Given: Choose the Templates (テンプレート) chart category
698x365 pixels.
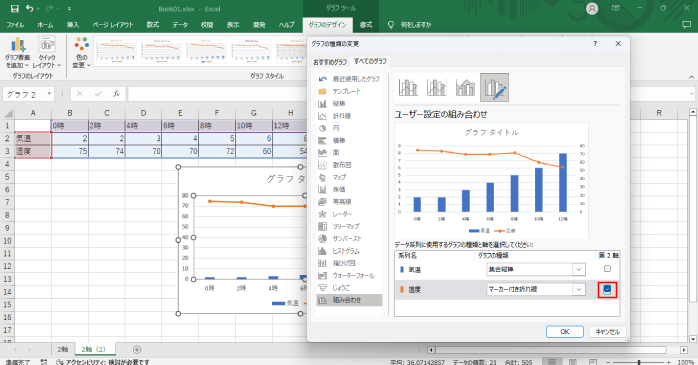Looking at the screenshot, I should click(349, 91).
